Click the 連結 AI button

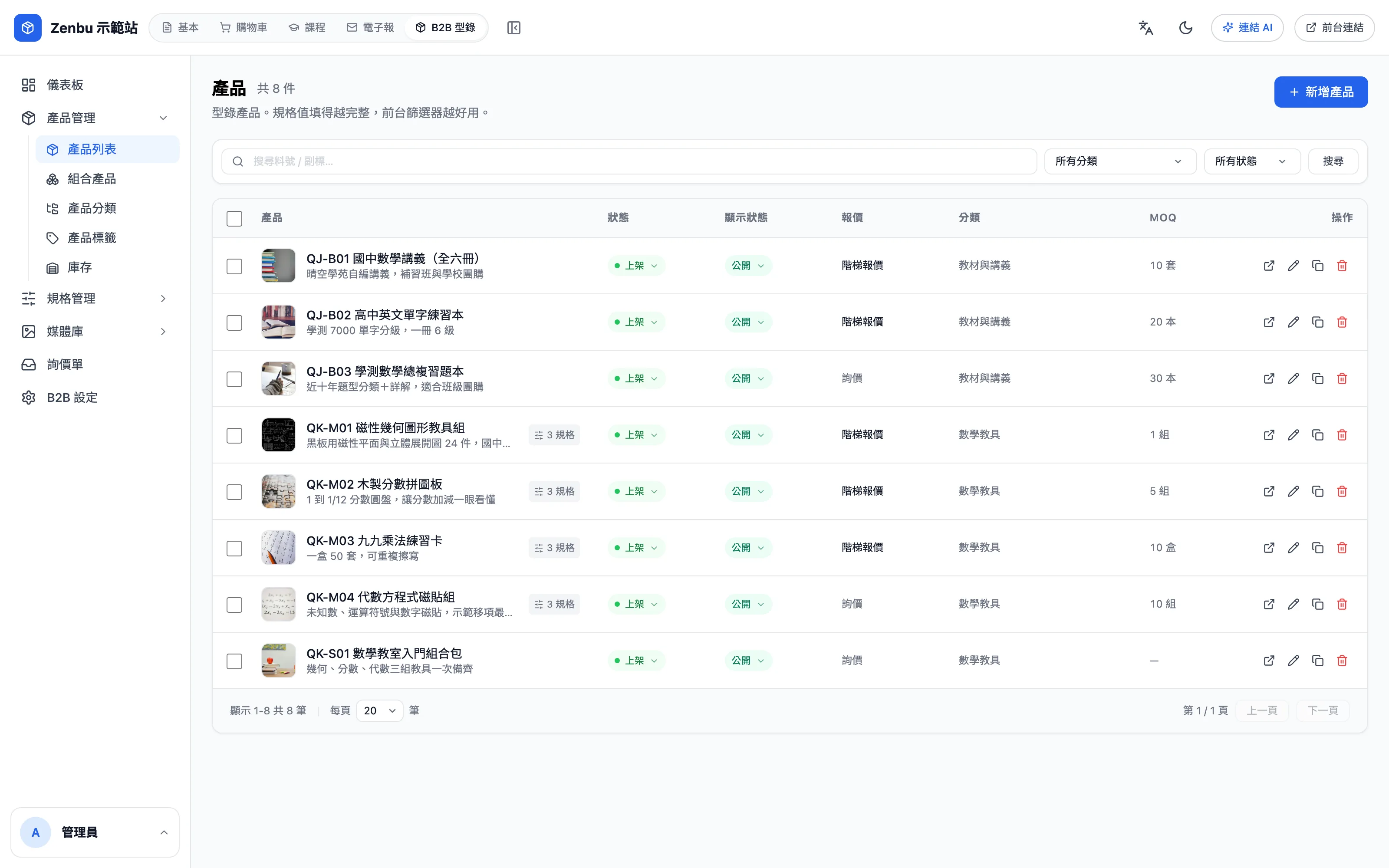tap(1247, 27)
